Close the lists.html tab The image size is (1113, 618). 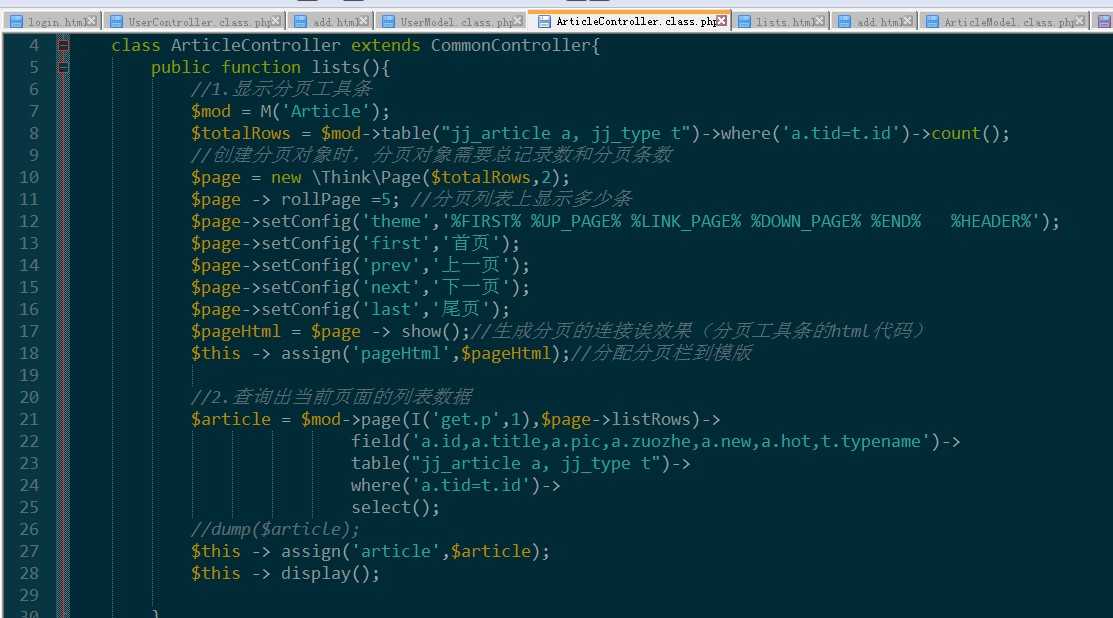[819, 21]
